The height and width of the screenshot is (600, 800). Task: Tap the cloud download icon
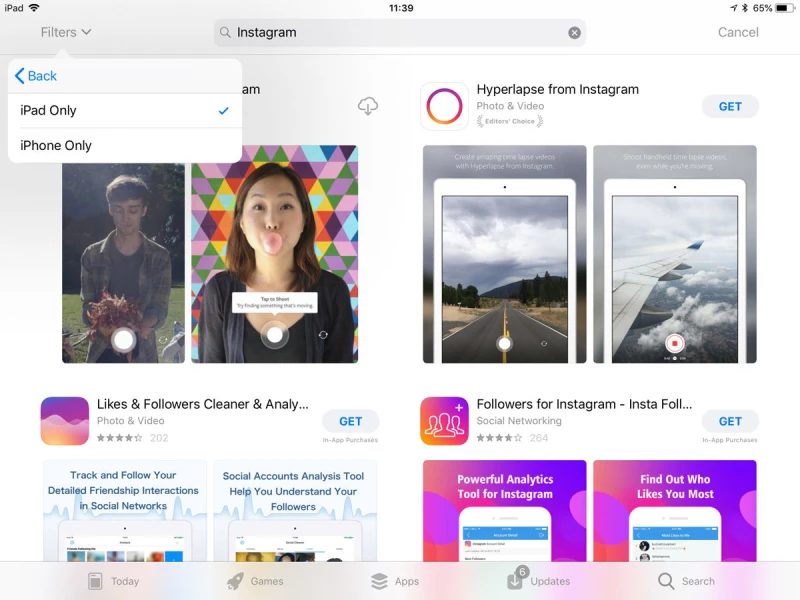tap(367, 106)
